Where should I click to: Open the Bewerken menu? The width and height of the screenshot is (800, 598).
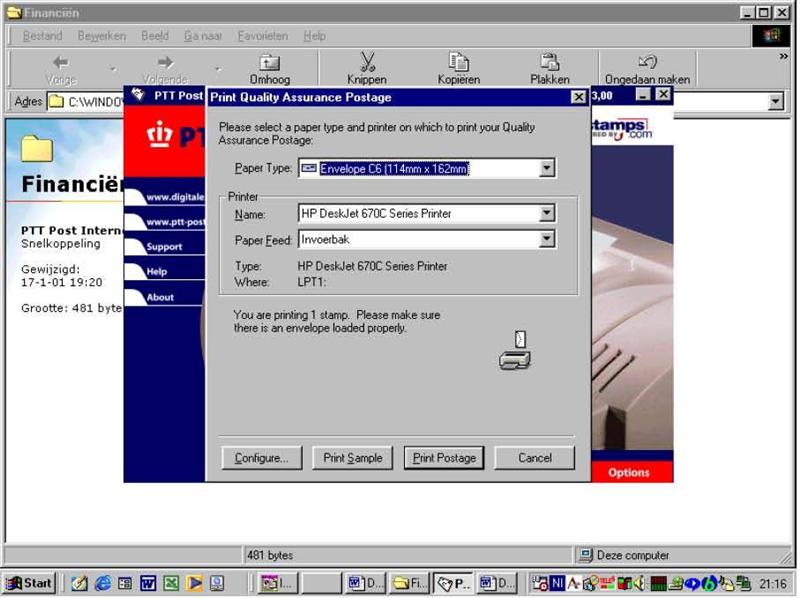[x=102, y=36]
